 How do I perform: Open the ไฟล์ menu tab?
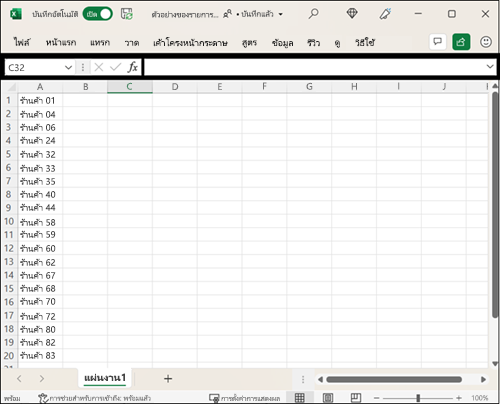click(22, 43)
